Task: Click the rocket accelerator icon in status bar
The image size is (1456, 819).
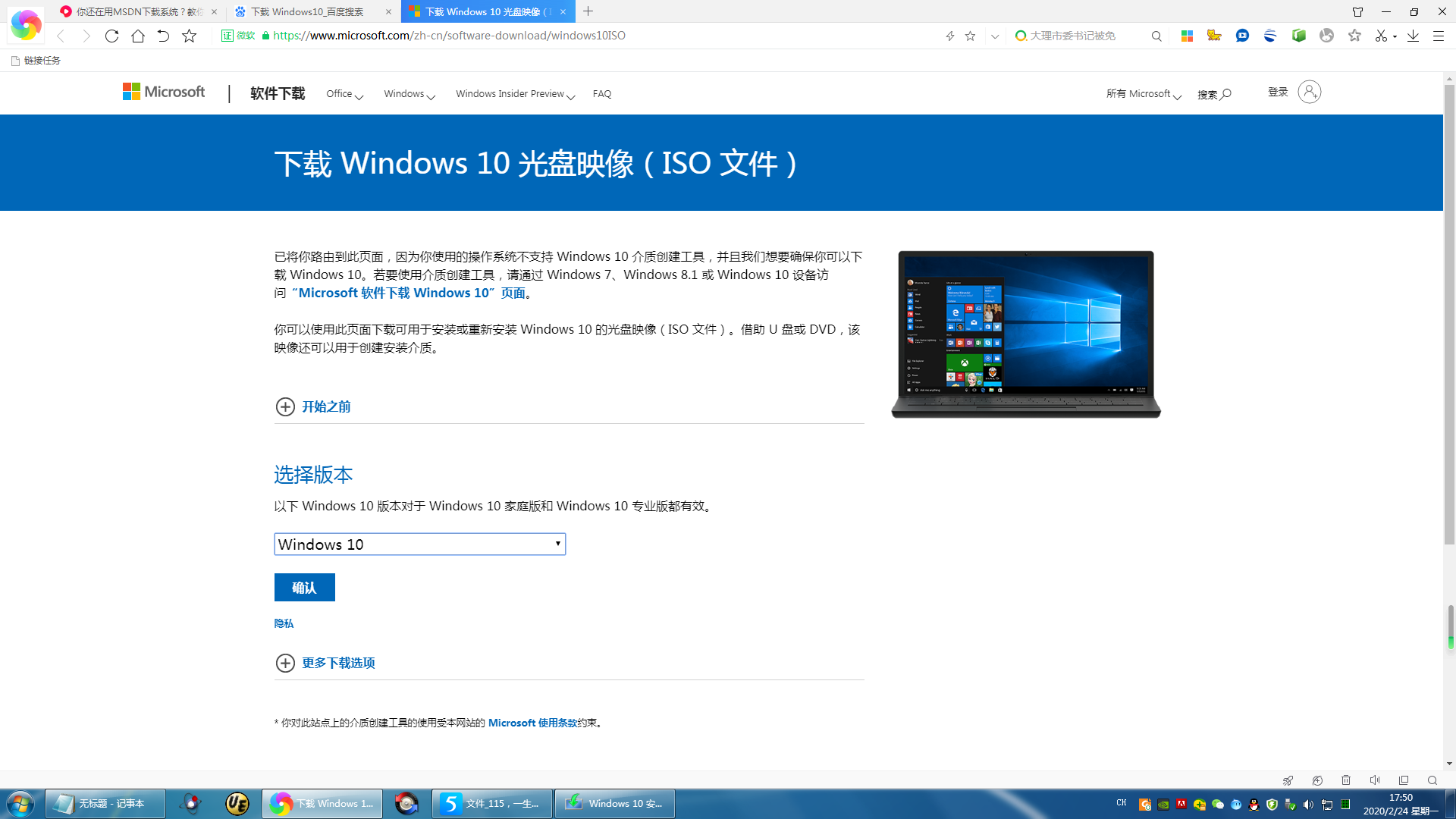Action: coord(1288,780)
